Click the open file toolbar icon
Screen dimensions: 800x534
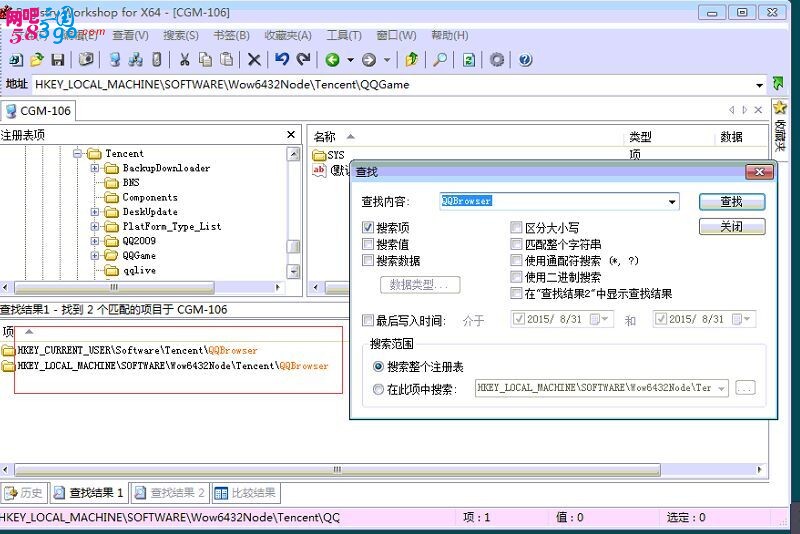pos(36,60)
